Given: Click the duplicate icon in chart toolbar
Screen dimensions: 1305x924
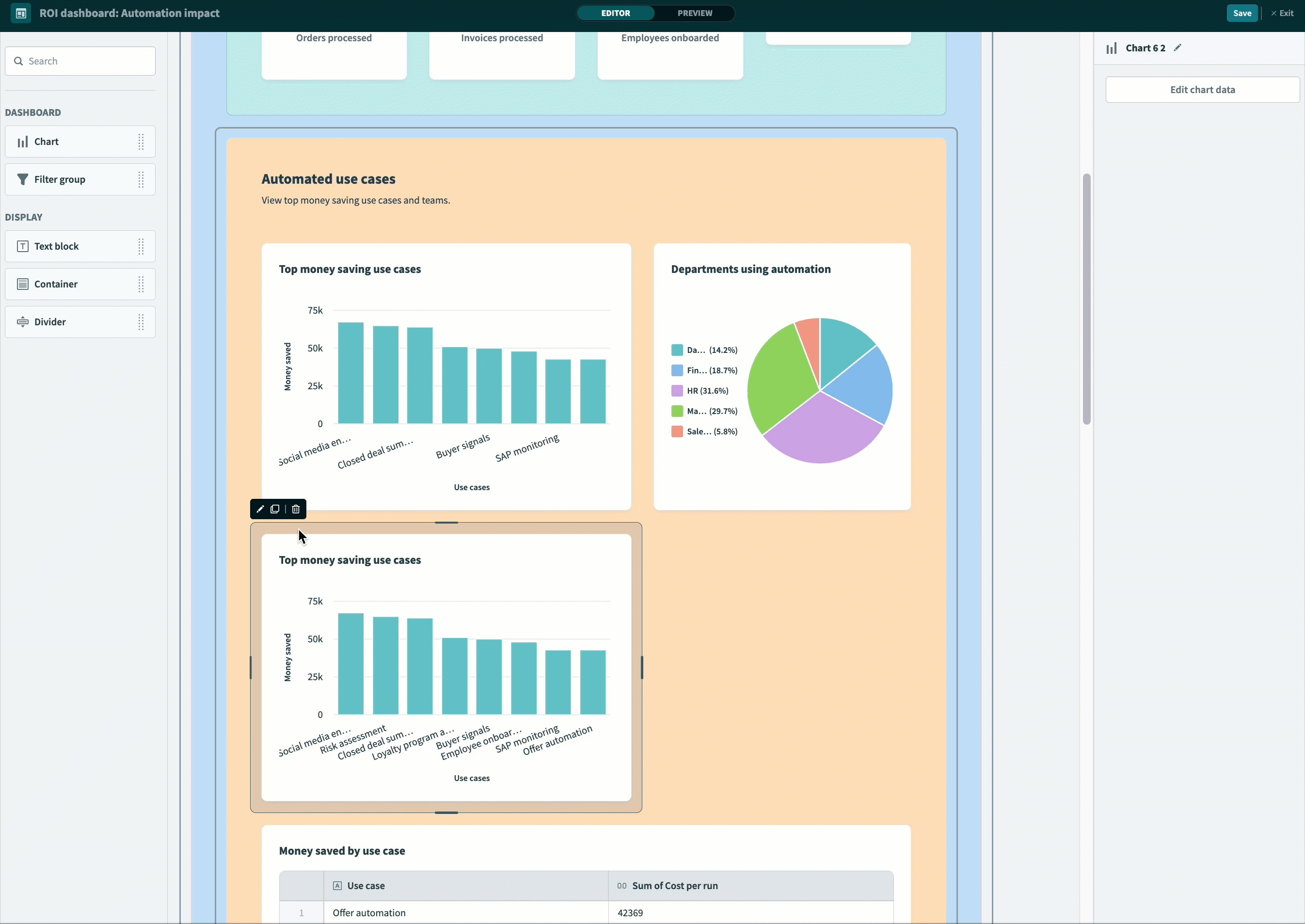Looking at the screenshot, I should click(275, 509).
